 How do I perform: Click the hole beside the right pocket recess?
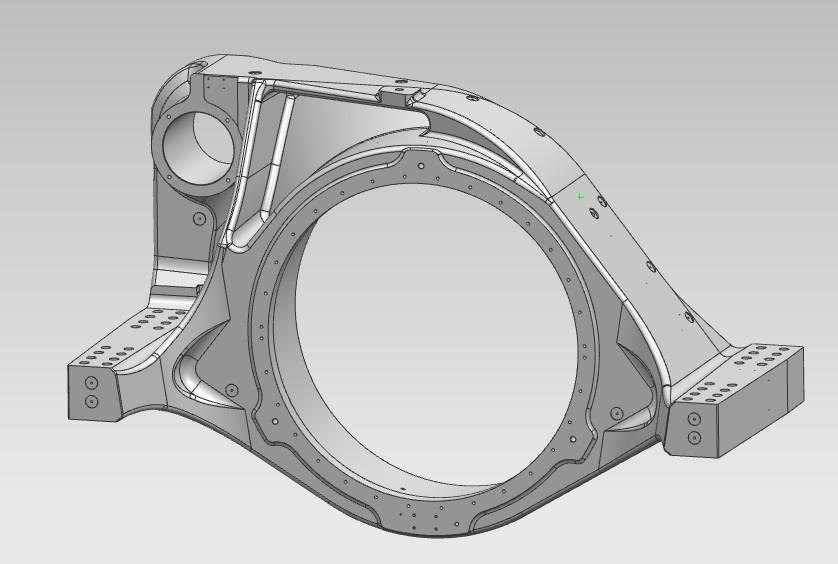click(x=617, y=413)
